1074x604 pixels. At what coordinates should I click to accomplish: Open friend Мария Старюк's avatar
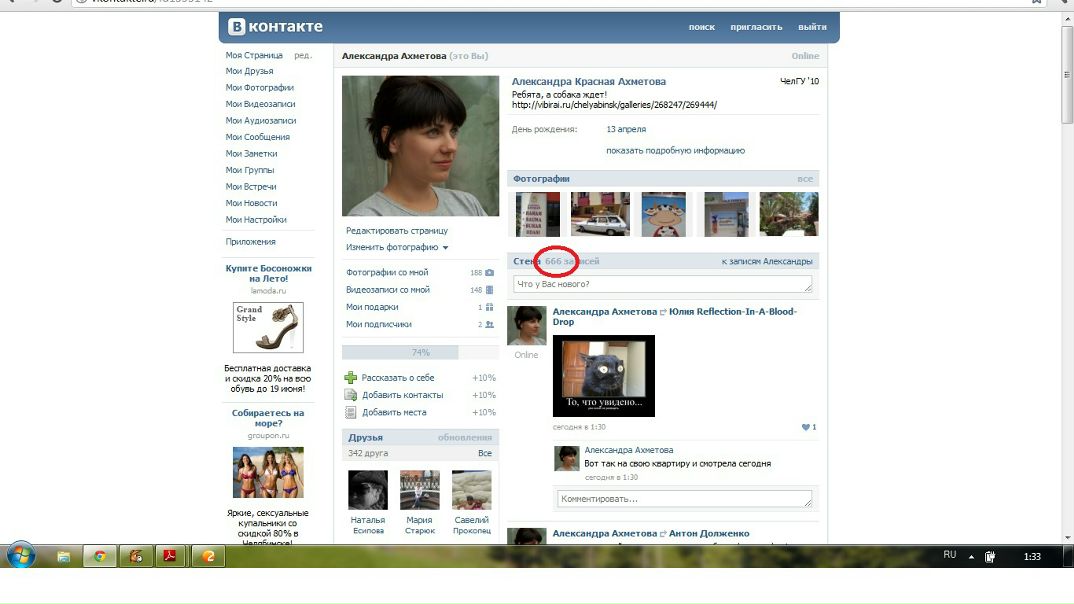tap(420, 490)
